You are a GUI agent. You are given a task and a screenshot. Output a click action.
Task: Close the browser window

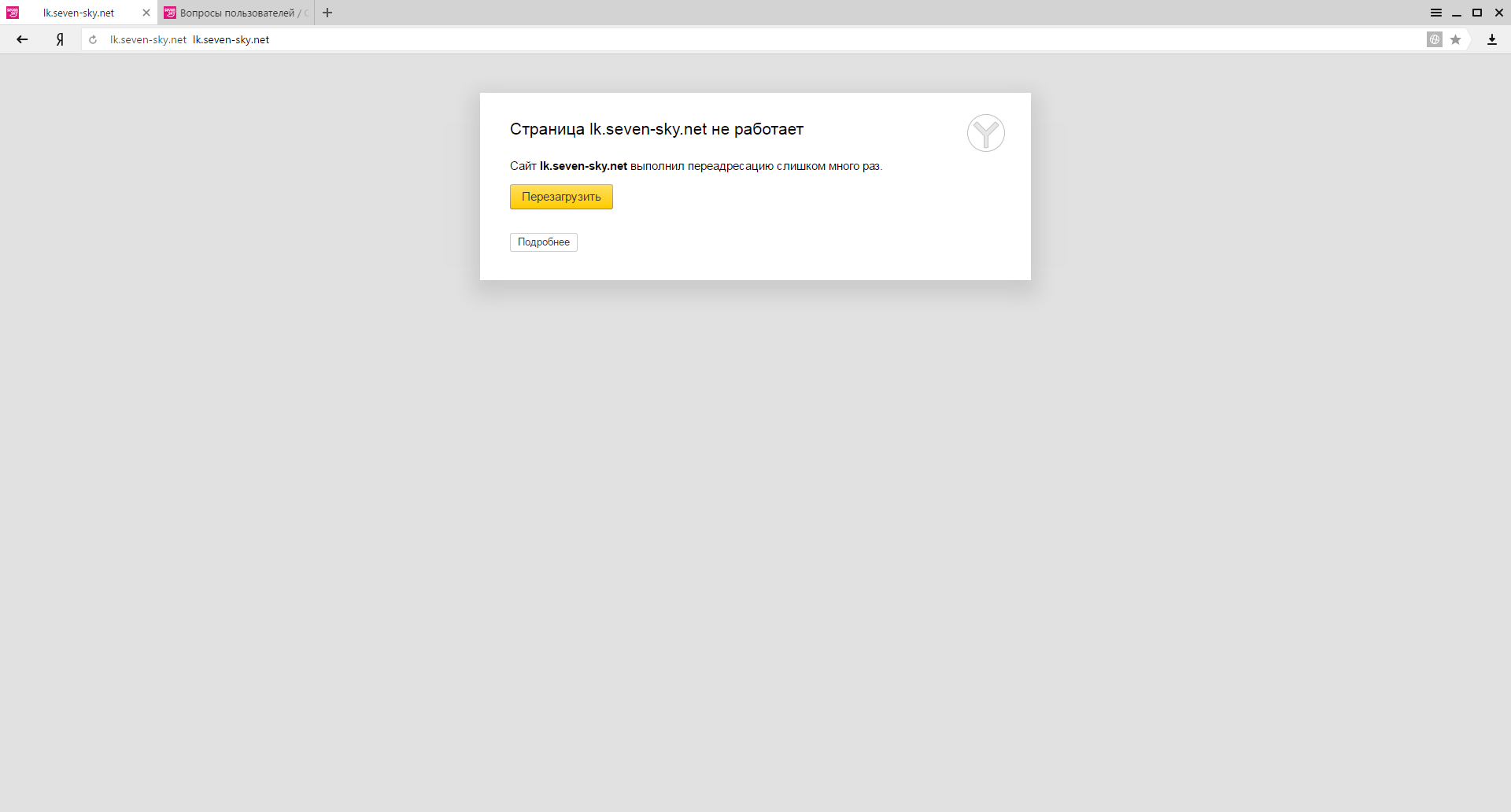[x=1499, y=13]
